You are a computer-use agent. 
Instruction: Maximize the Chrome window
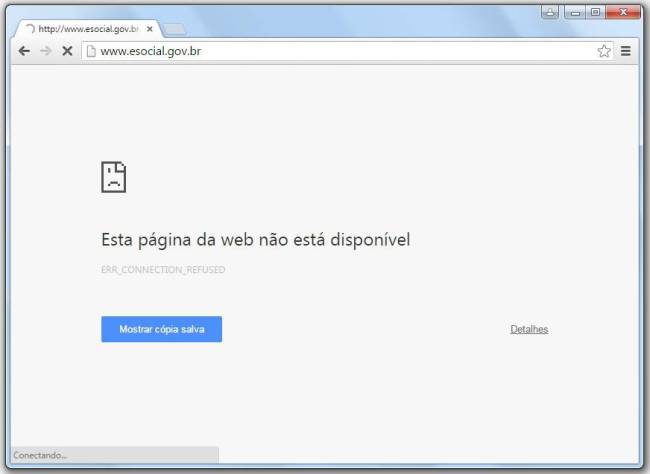click(x=596, y=12)
